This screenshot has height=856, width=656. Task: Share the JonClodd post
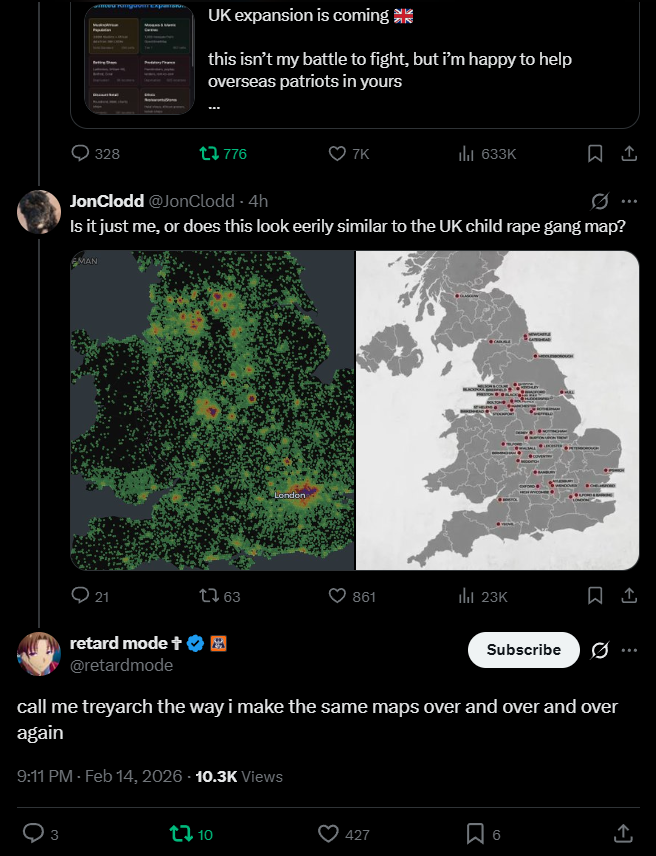(629, 596)
